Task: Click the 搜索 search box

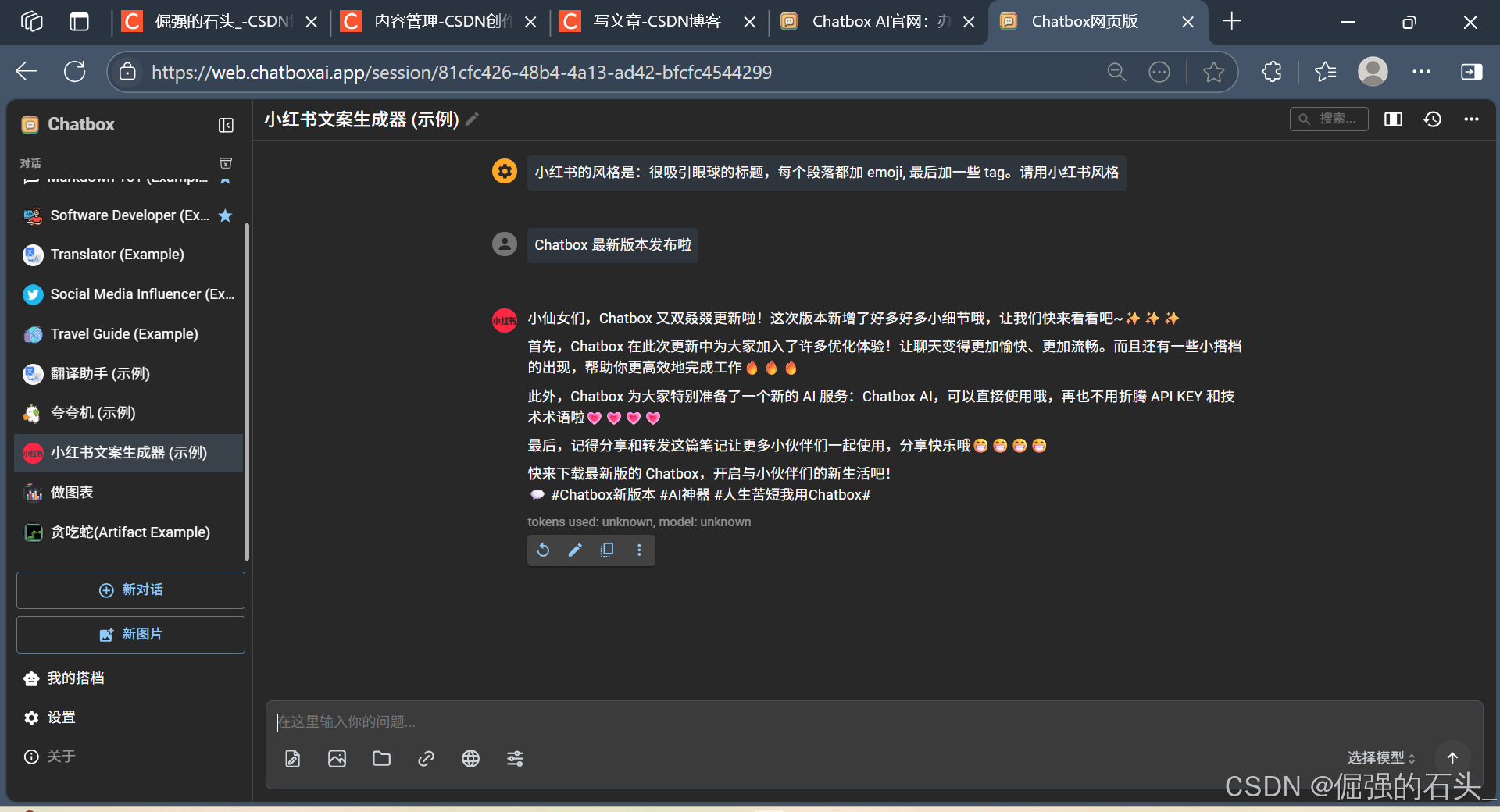Action: (x=1329, y=119)
